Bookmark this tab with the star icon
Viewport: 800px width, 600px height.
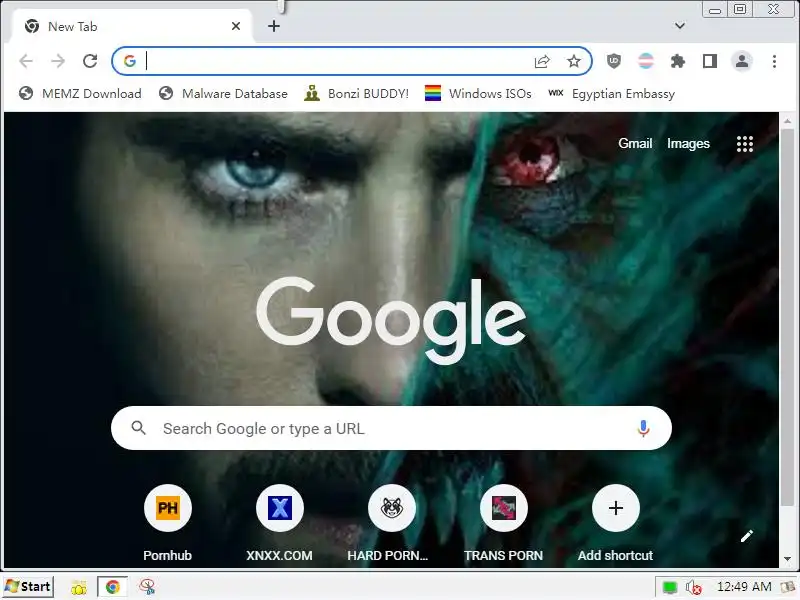(x=574, y=61)
